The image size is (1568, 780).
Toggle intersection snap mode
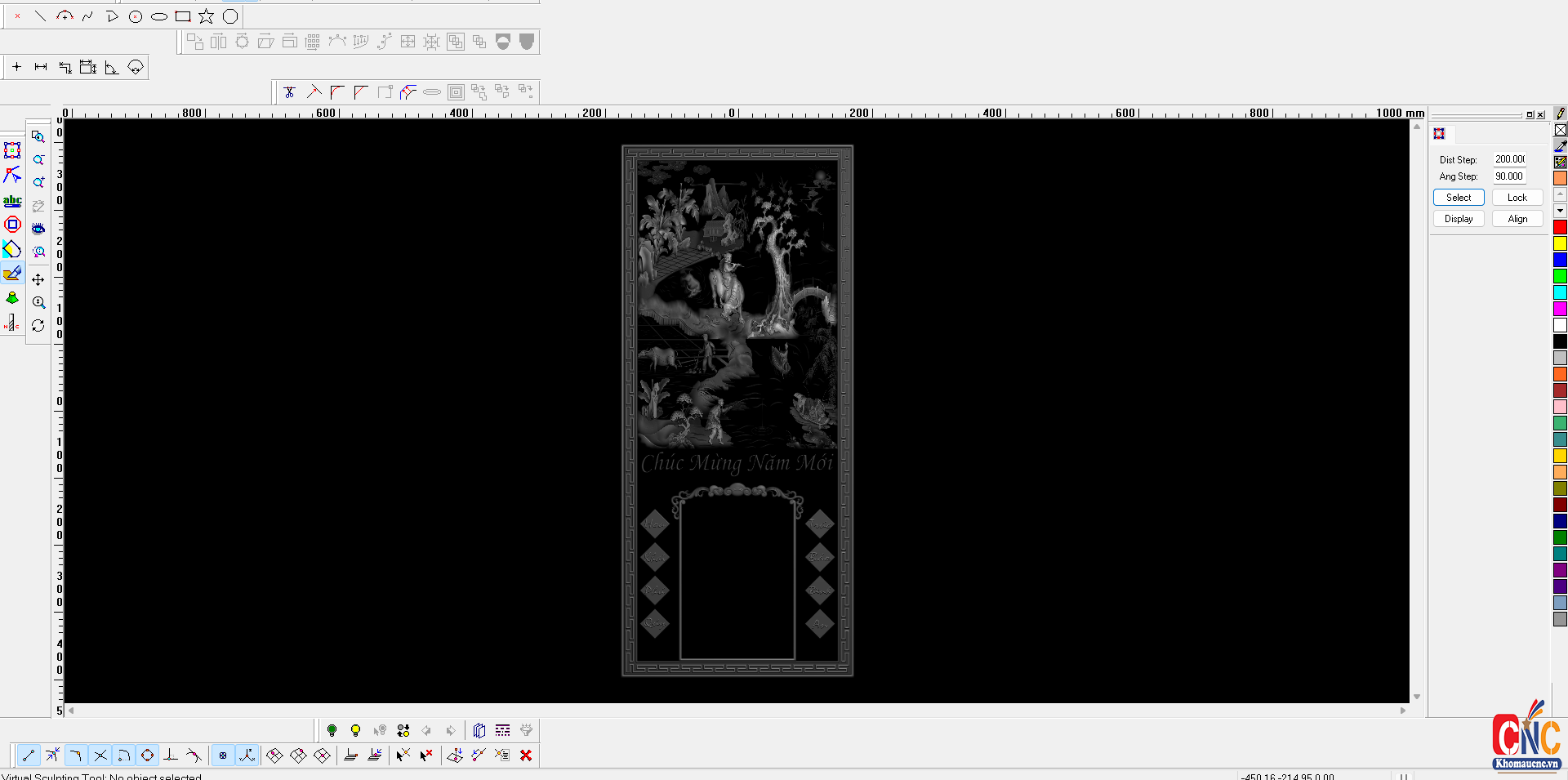coord(100,755)
